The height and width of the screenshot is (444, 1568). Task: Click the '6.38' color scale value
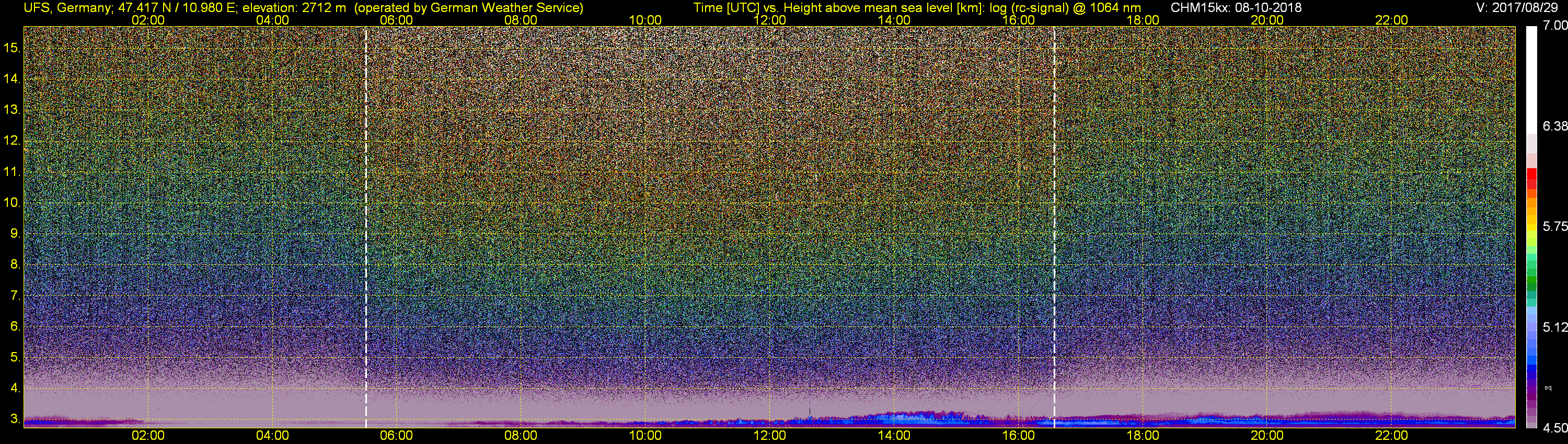click(x=1554, y=126)
